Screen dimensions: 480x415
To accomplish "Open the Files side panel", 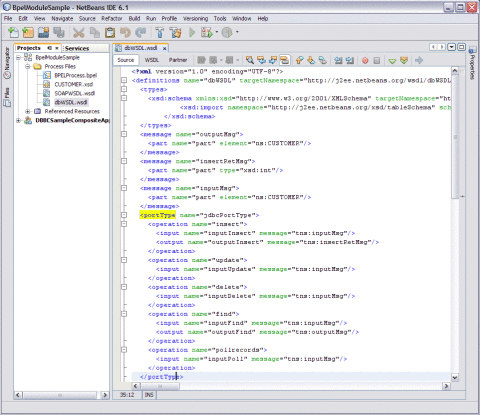I will tap(7, 97).
